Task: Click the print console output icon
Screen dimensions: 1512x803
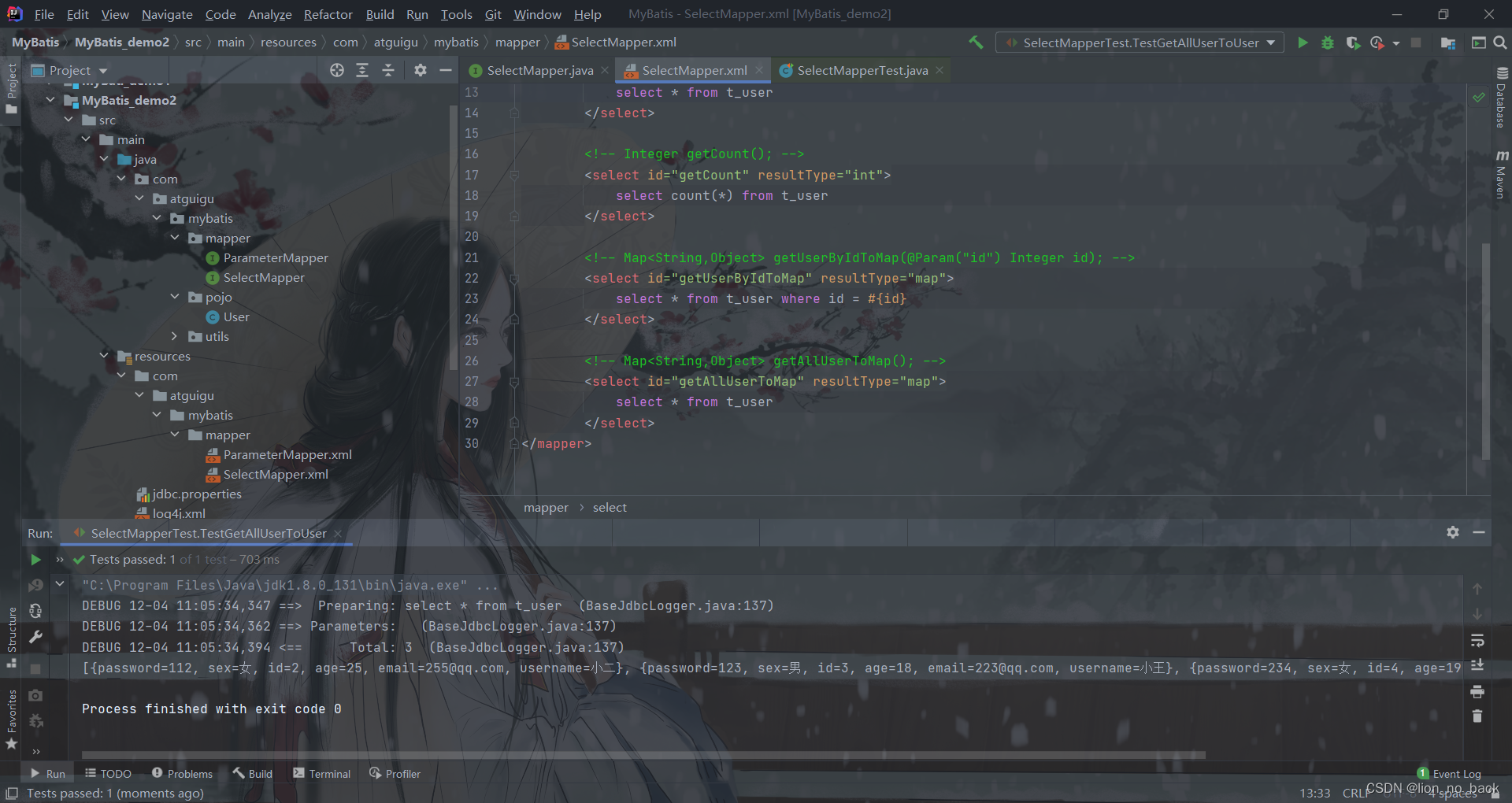Action: (x=1477, y=691)
